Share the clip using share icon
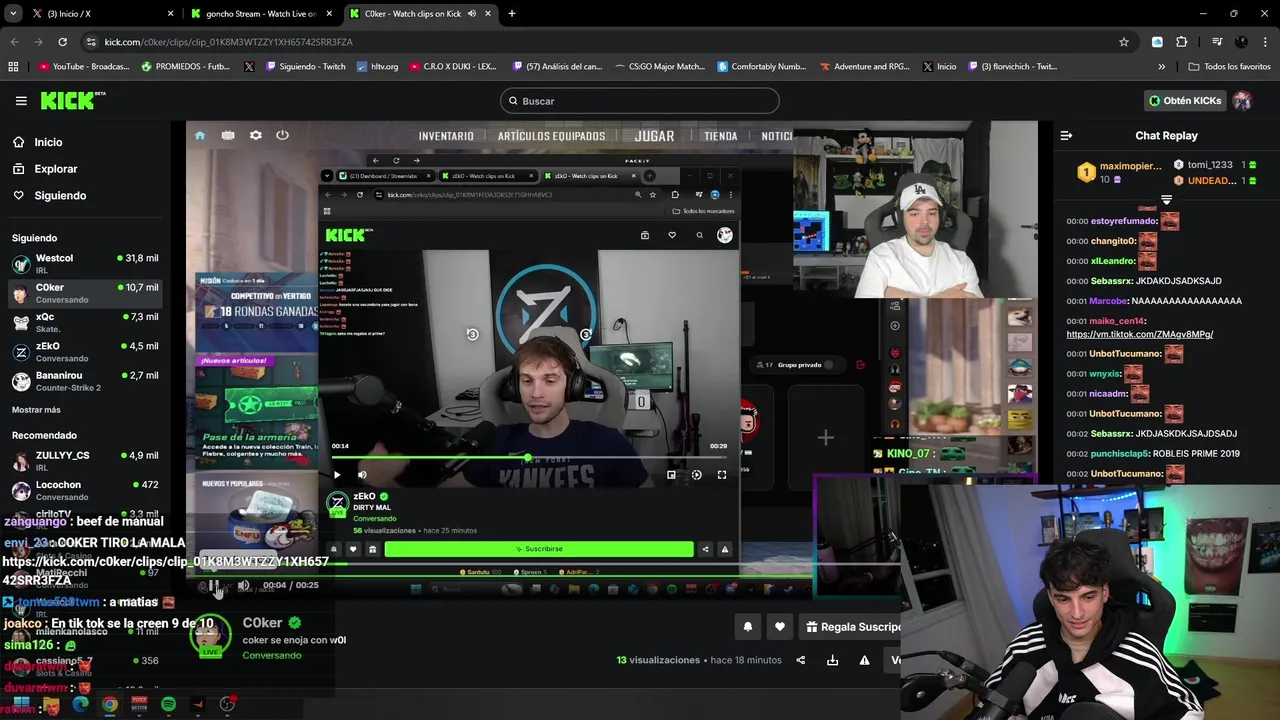This screenshot has height=720, width=1280. pyautogui.click(x=800, y=660)
